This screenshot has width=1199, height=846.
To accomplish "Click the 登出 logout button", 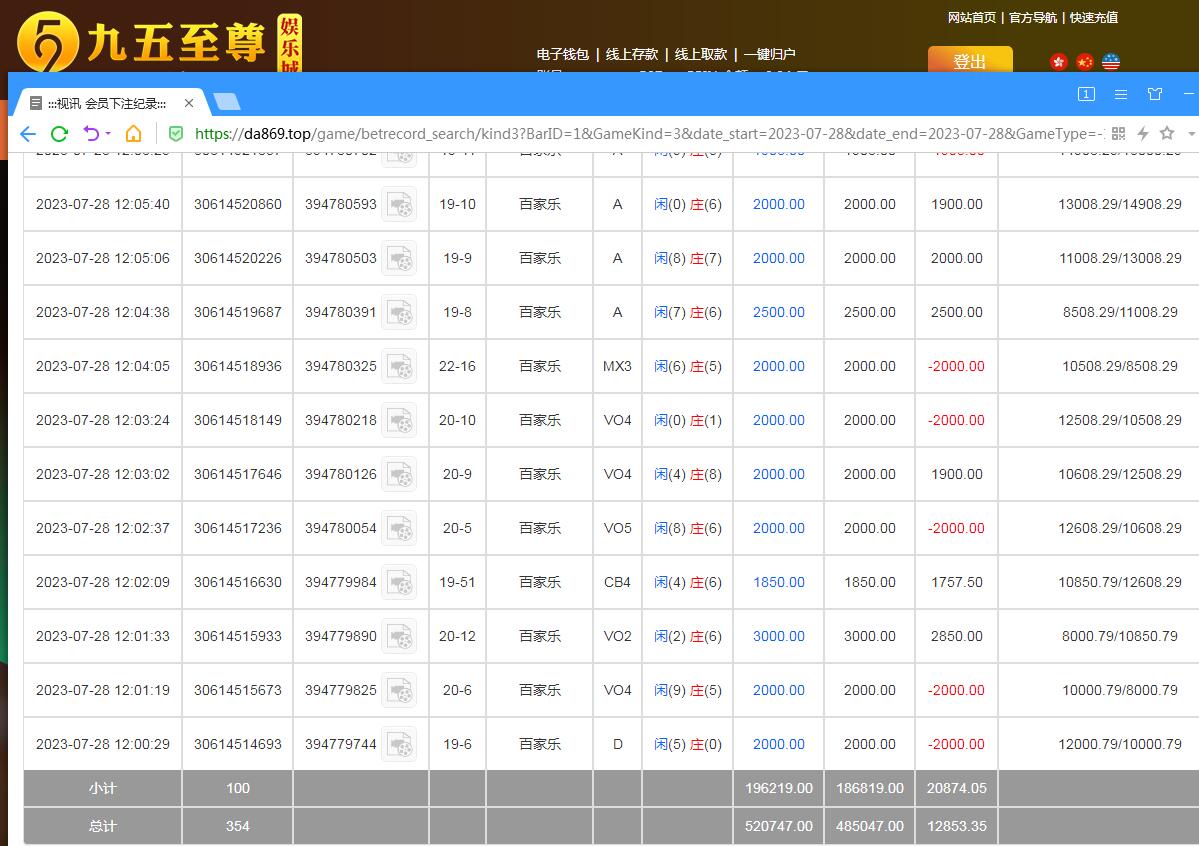I will coord(970,60).
